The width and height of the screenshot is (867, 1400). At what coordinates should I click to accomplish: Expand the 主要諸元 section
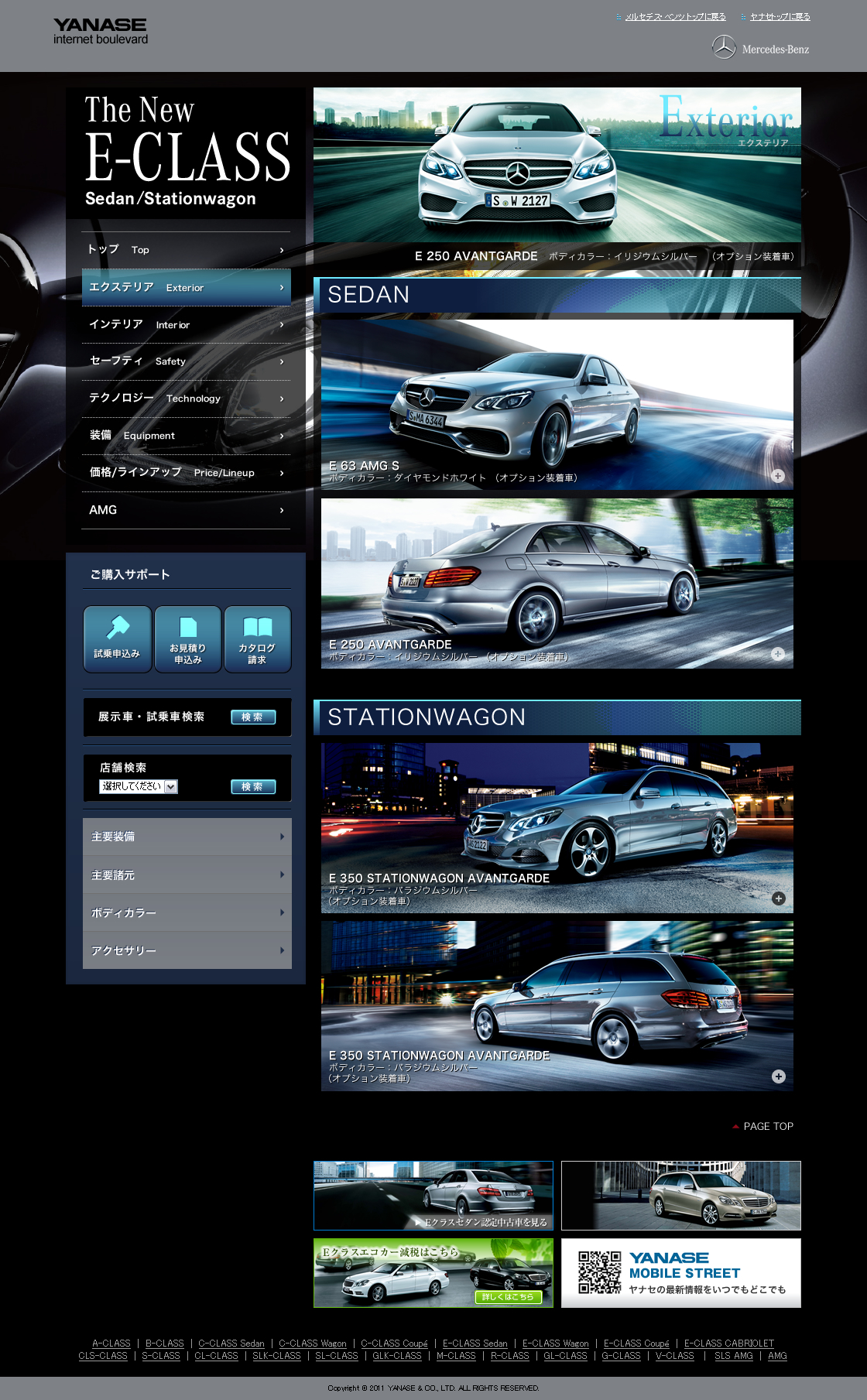(x=187, y=875)
